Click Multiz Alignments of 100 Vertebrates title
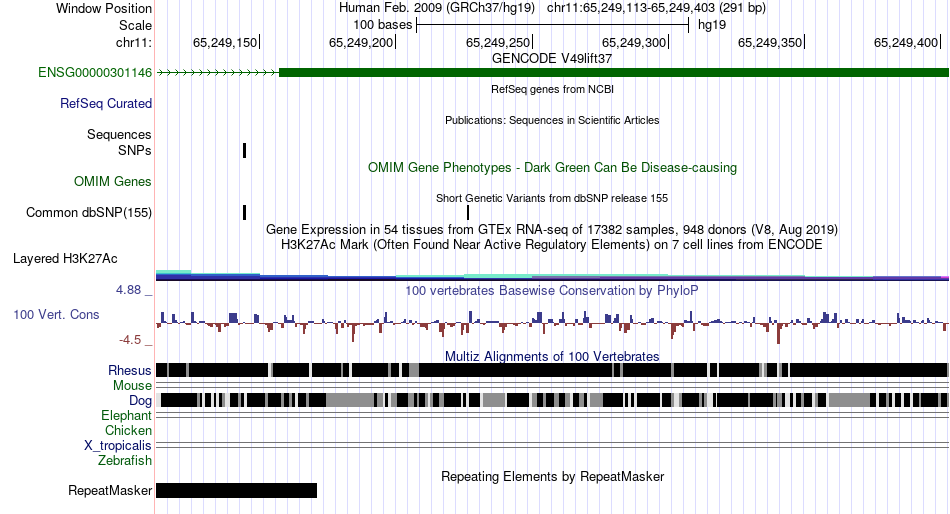 tap(552, 356)
